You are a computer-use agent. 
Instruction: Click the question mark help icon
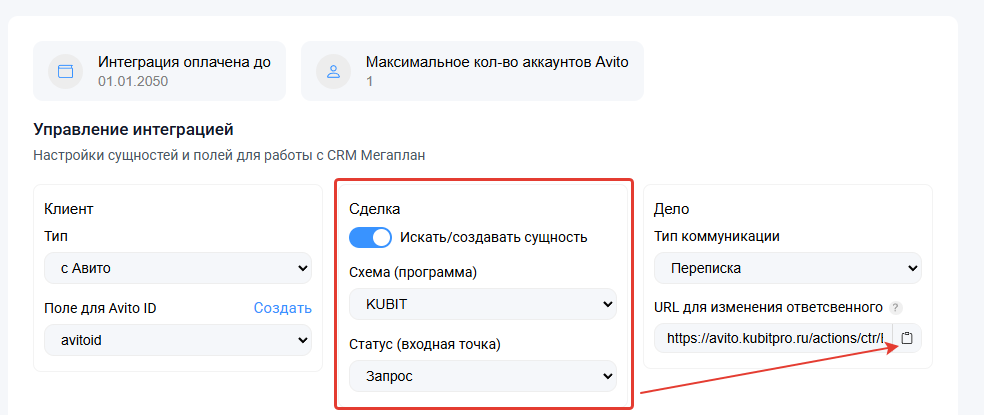pyautogui.click(x=896, y=308)
